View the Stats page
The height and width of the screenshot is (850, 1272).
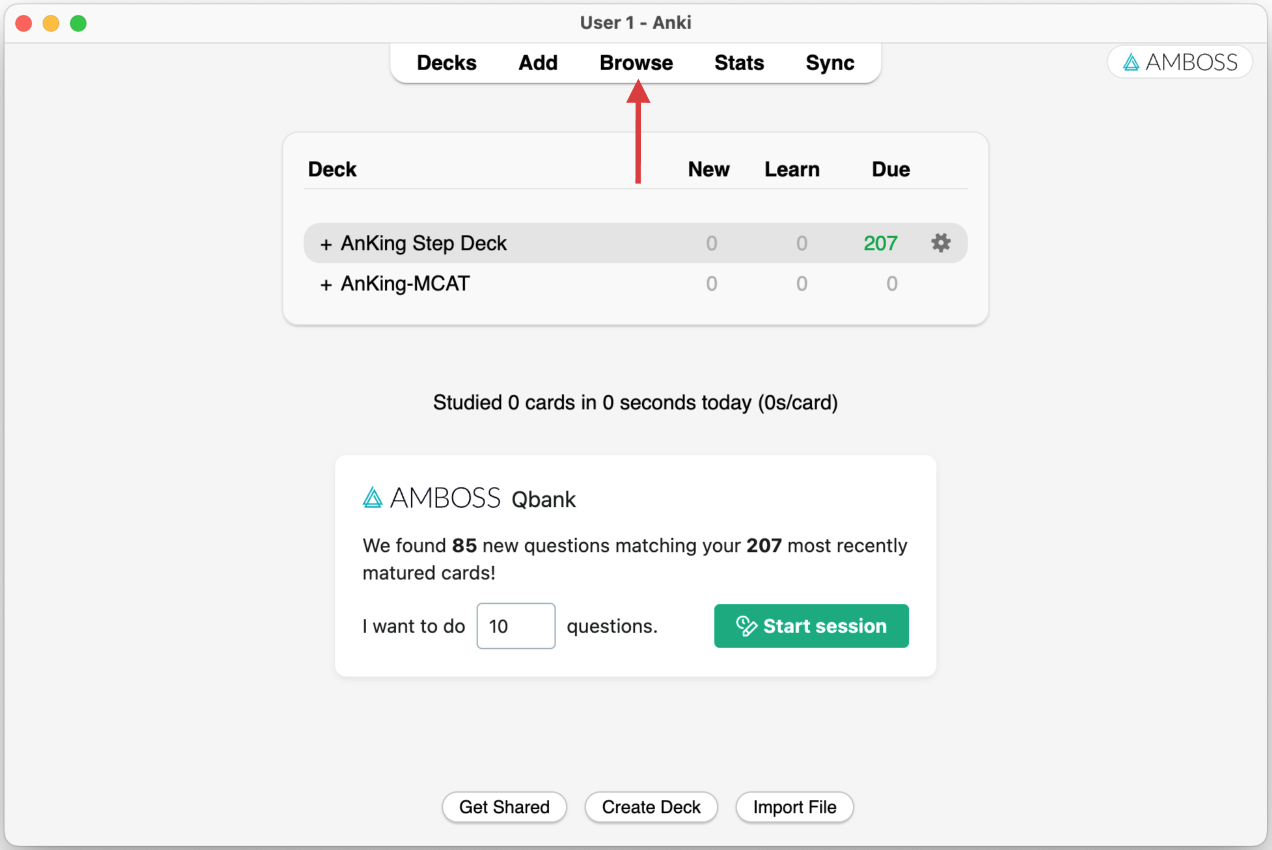tap(739, 63)
